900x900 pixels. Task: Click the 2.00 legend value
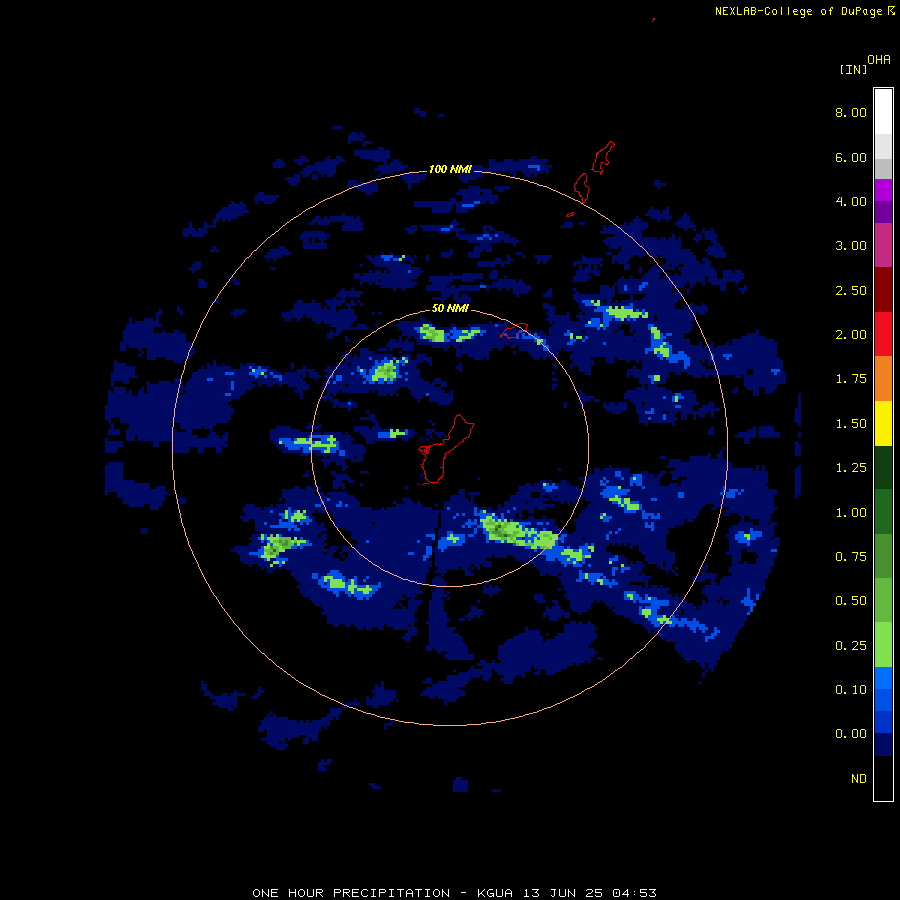[851, 334]
